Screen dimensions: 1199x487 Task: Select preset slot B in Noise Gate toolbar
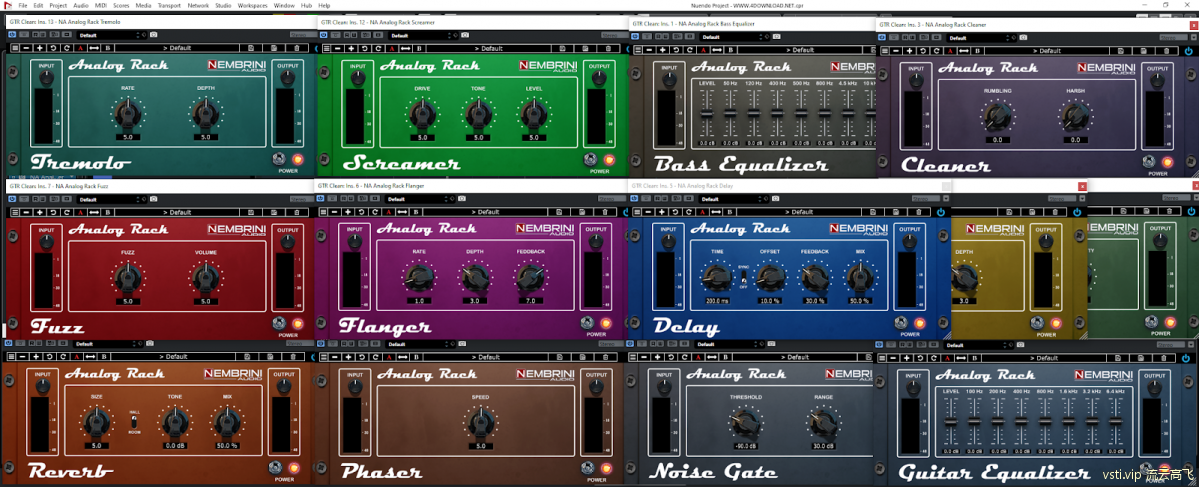730,356
